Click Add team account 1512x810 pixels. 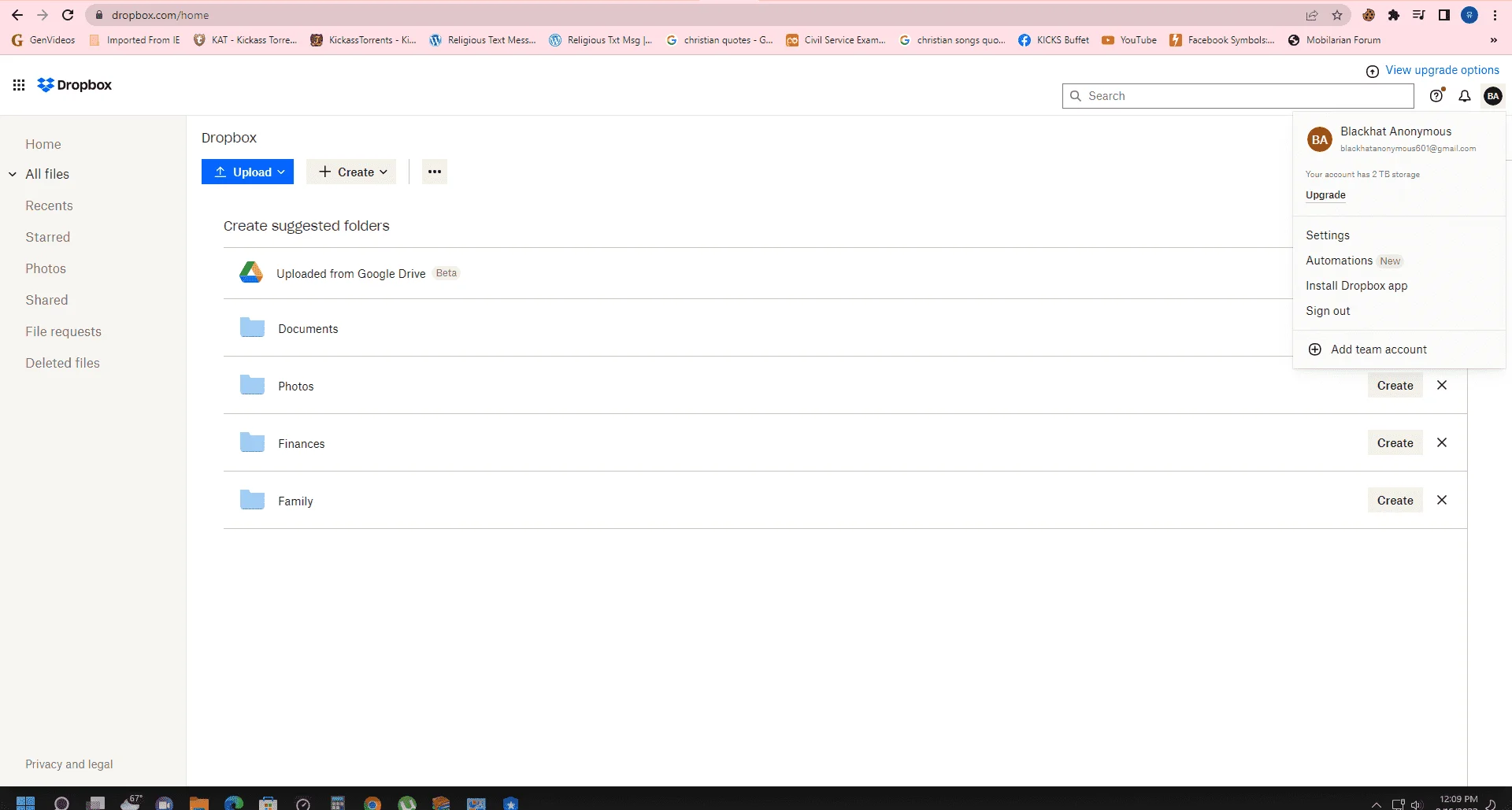pos(1367,350)
